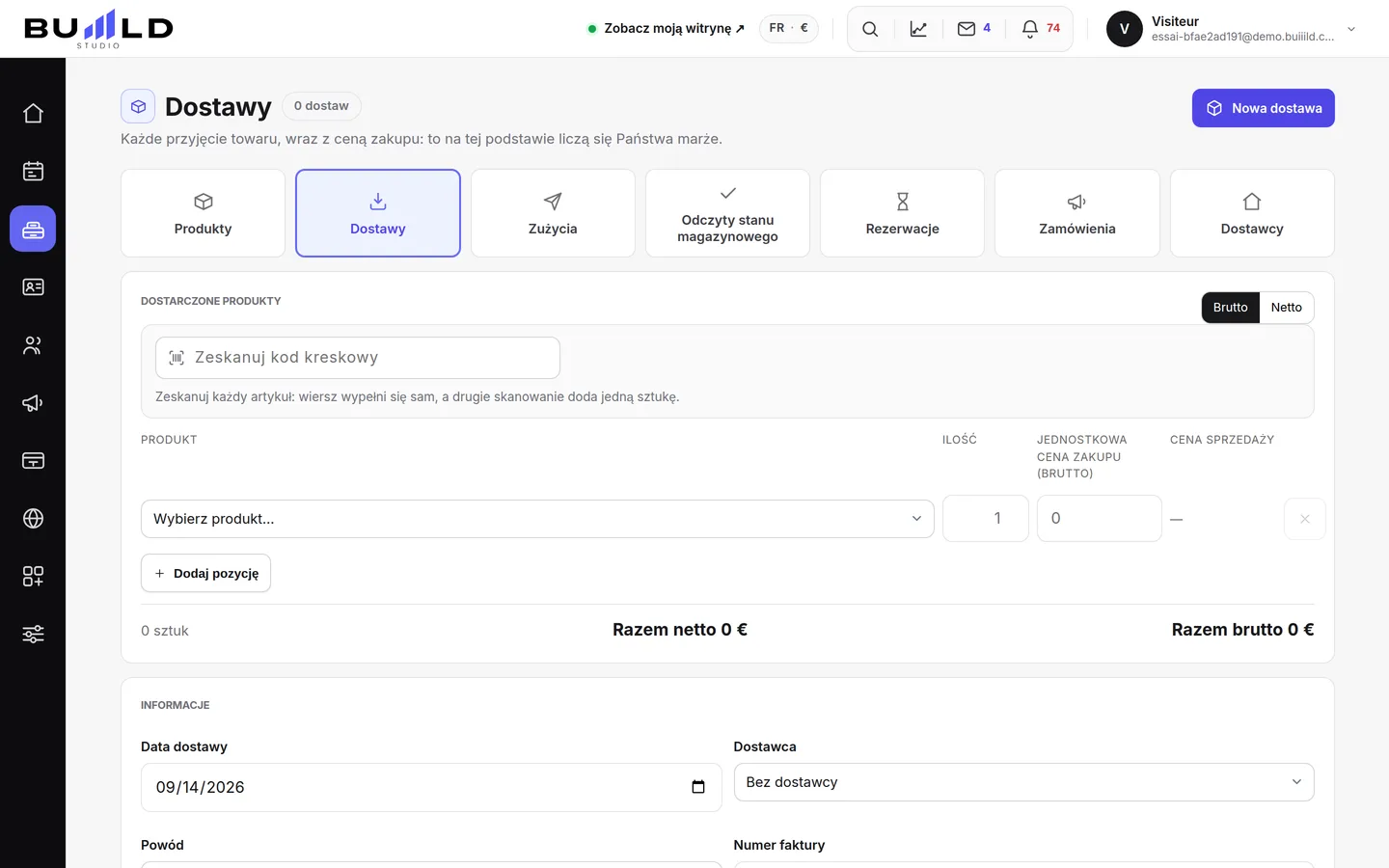Switch to the Zamówienia tab
The height and width of the screenshot is (868, 1389).
[x=1077, y=213]
